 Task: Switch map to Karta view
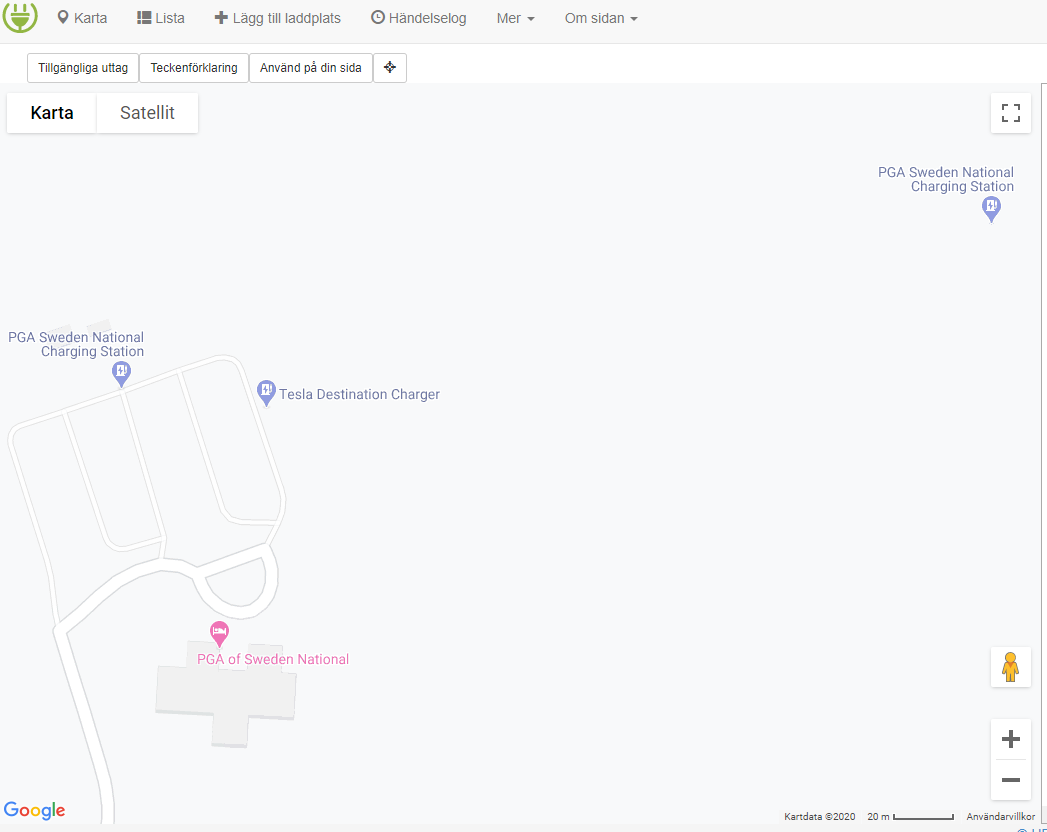click(x=52, y=113)
